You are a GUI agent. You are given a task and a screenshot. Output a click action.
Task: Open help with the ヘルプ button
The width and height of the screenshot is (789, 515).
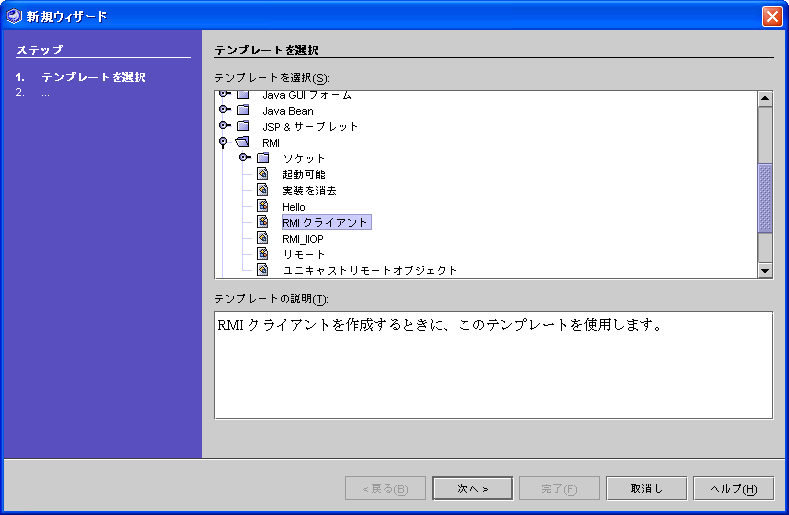coord(732,488)
